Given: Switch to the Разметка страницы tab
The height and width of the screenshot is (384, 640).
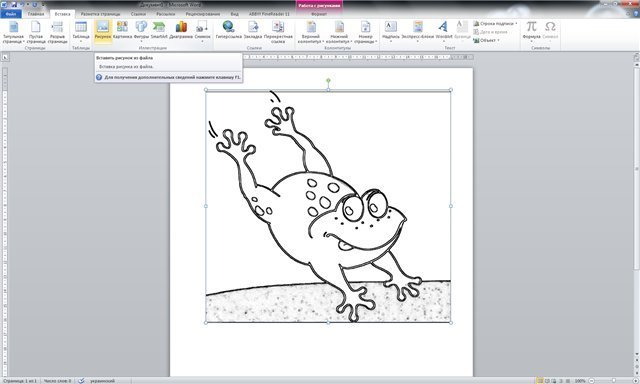Looking at the screenshot, I should [100, 14].
